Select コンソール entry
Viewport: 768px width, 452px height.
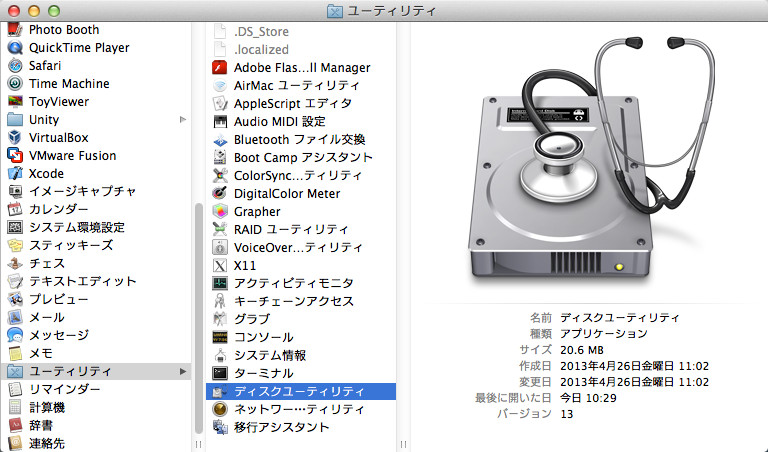301,337
